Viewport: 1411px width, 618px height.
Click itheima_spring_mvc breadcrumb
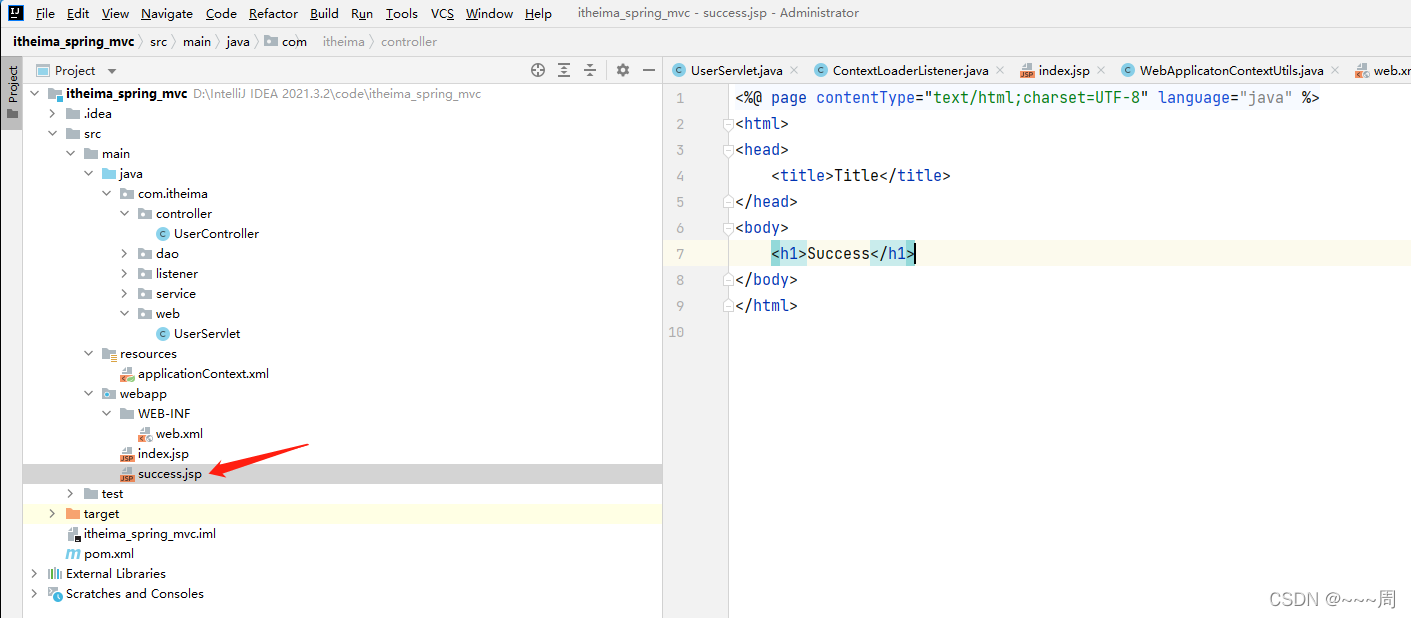point(73,41)
